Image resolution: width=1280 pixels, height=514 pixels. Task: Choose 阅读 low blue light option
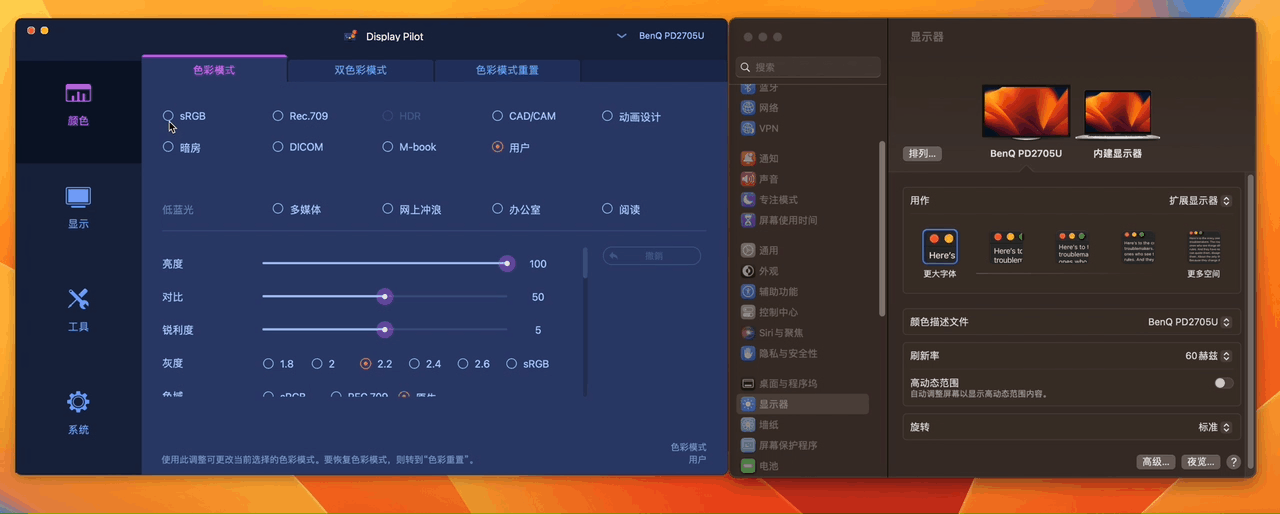pos(608,209)
